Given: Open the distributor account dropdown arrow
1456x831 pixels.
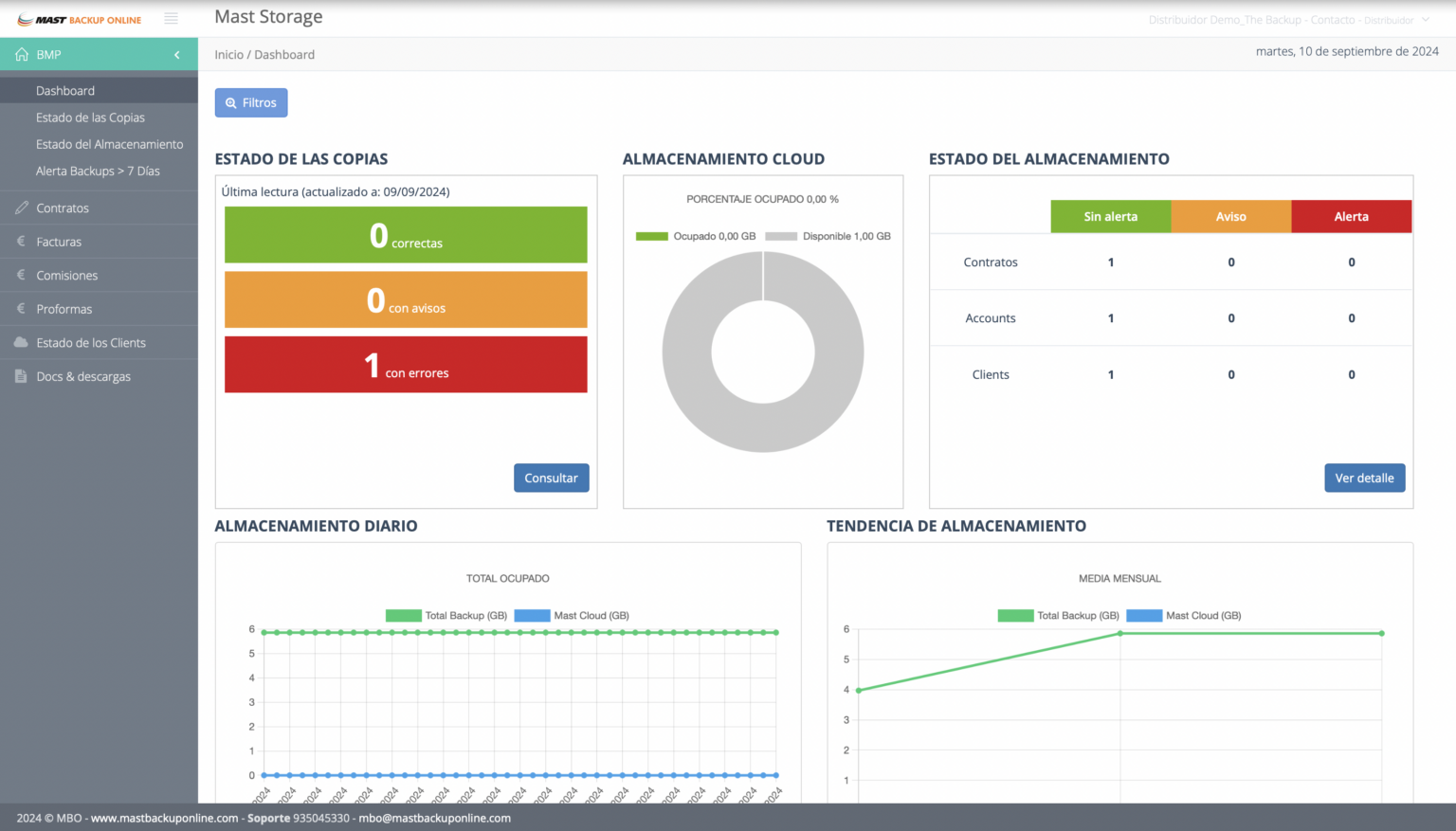Looking at the screenshot, I should [1425, 20].
